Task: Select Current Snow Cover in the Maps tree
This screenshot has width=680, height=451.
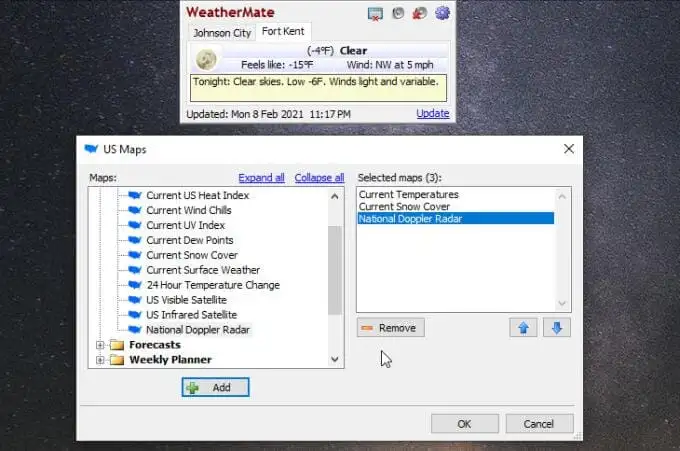Action: coord(192,255)
